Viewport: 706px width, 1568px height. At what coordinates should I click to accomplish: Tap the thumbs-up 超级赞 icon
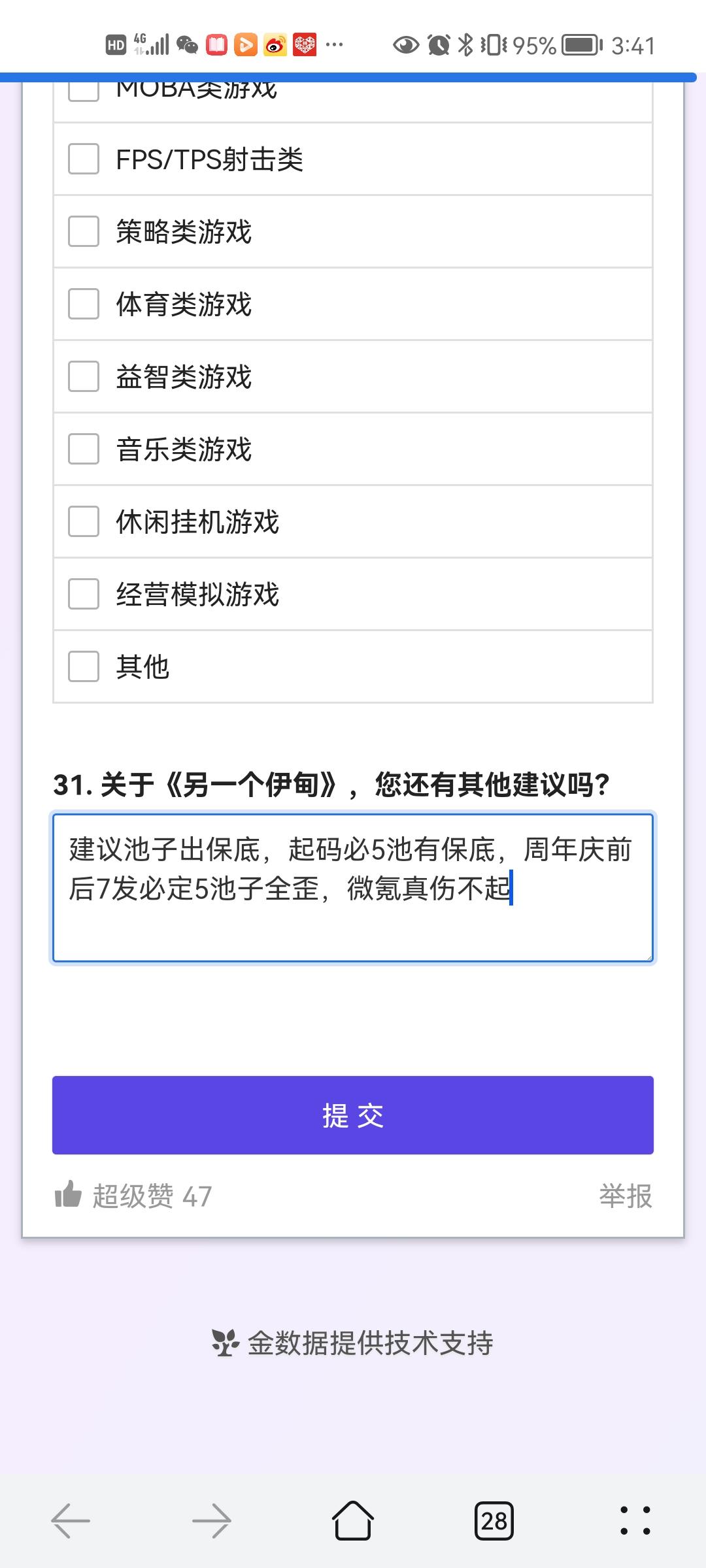(68, 1194)
